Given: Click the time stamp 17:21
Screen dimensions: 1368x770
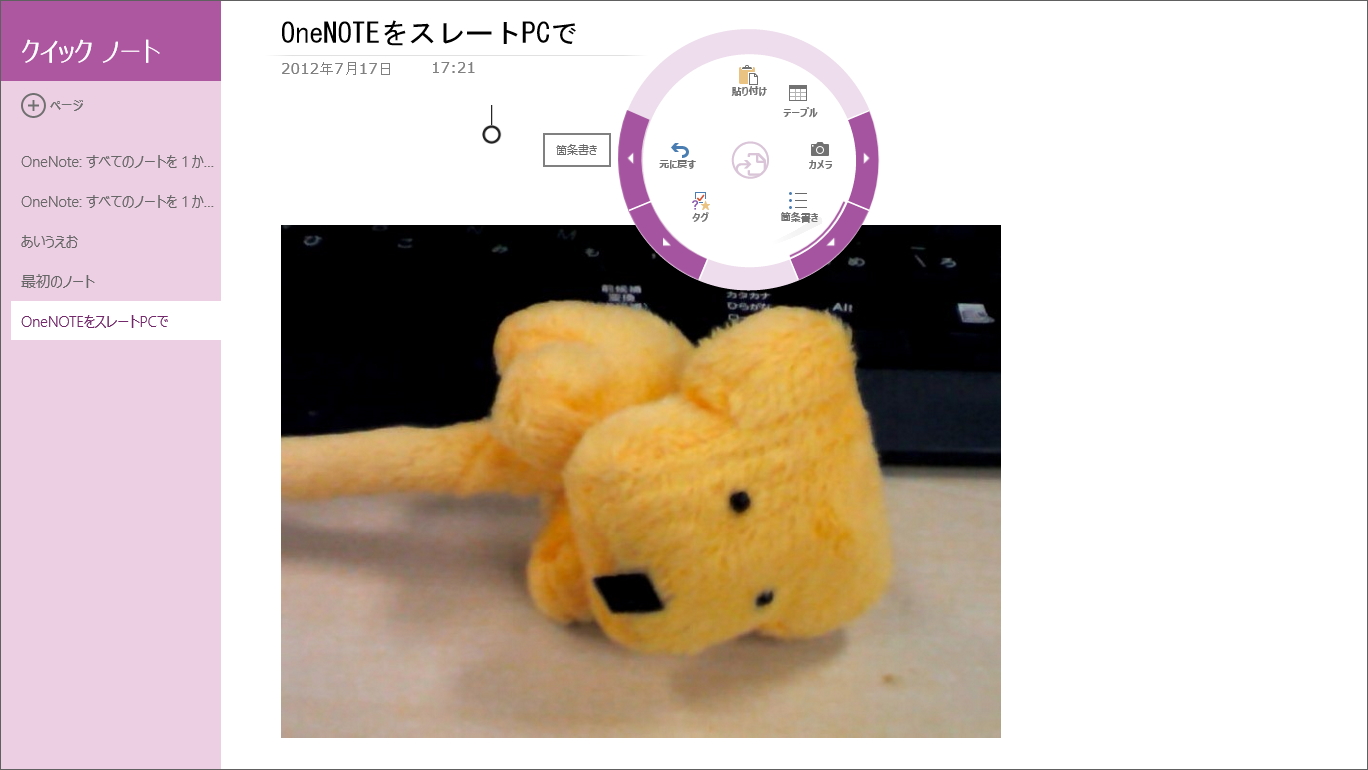Looking at the screenshot, I should 453,68.
